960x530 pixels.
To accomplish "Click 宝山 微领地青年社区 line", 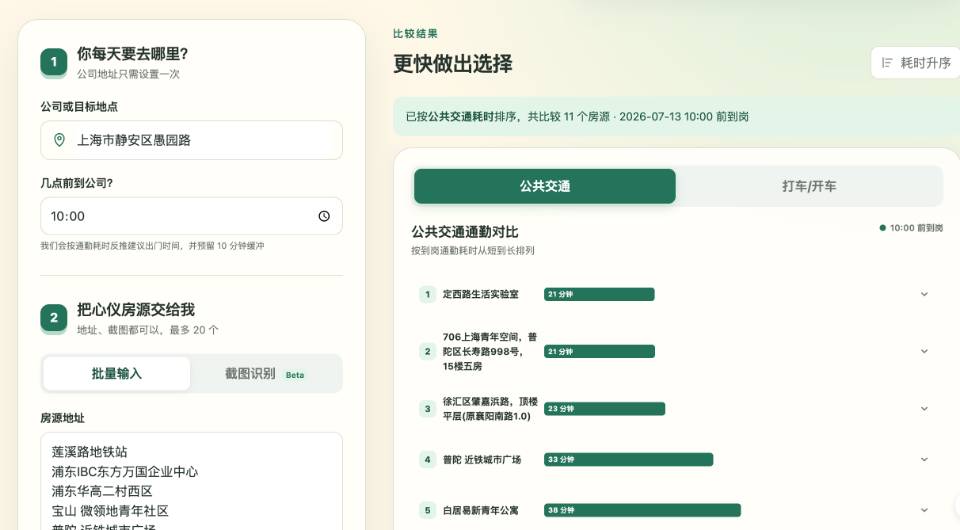I will (110, 511).
